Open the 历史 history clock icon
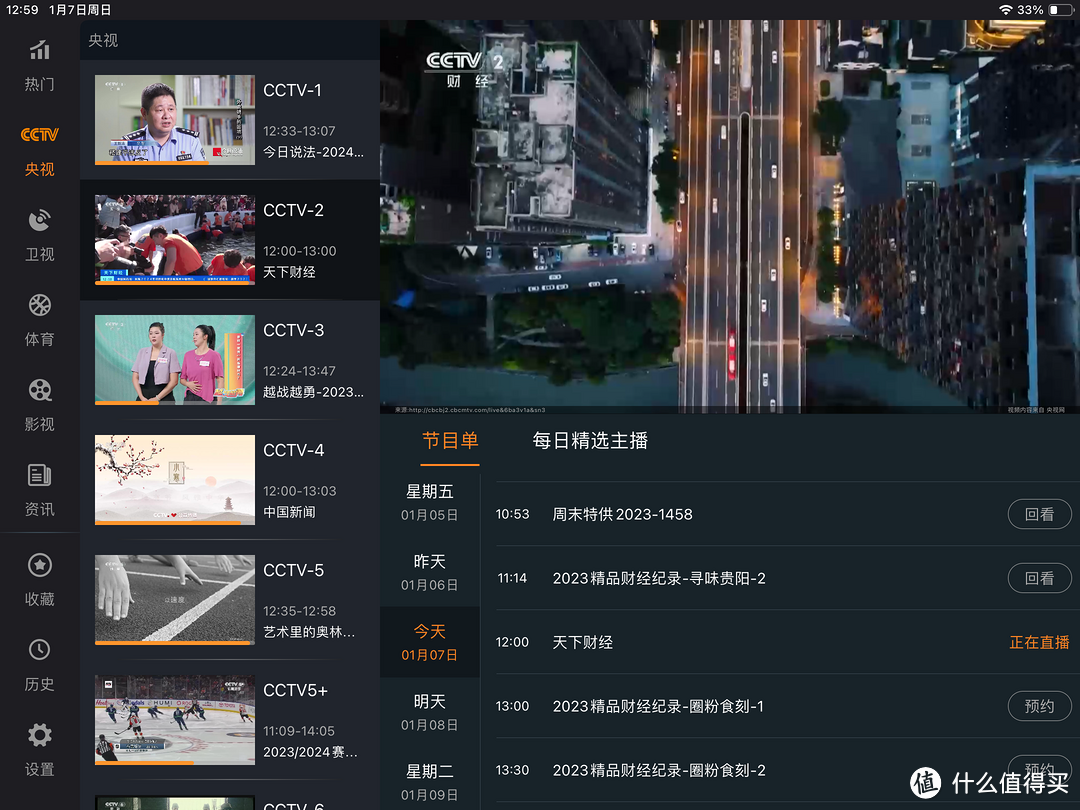This screenshot has height=810, width=1080. 39,650
